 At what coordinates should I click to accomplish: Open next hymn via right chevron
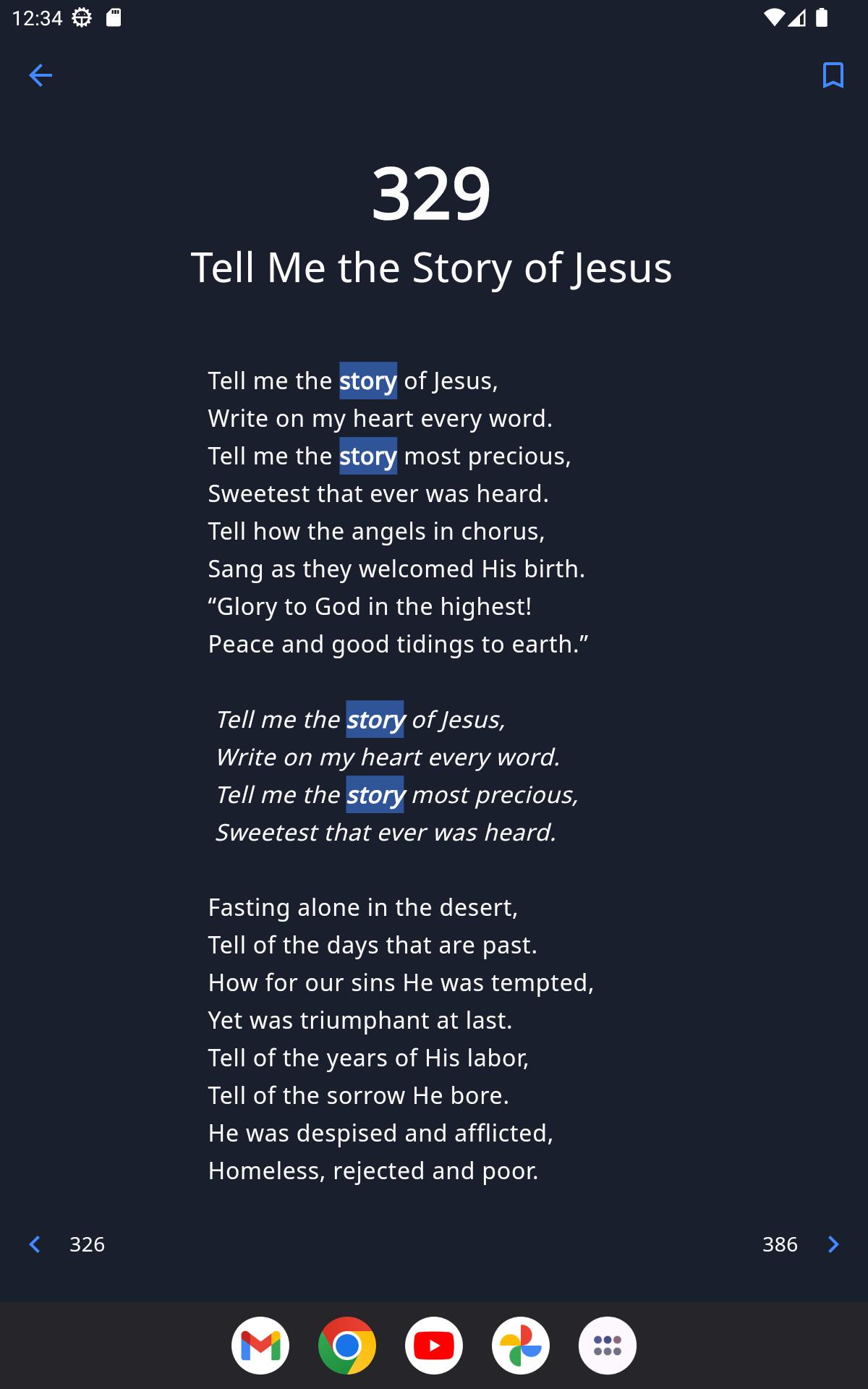coord(833,1244)
